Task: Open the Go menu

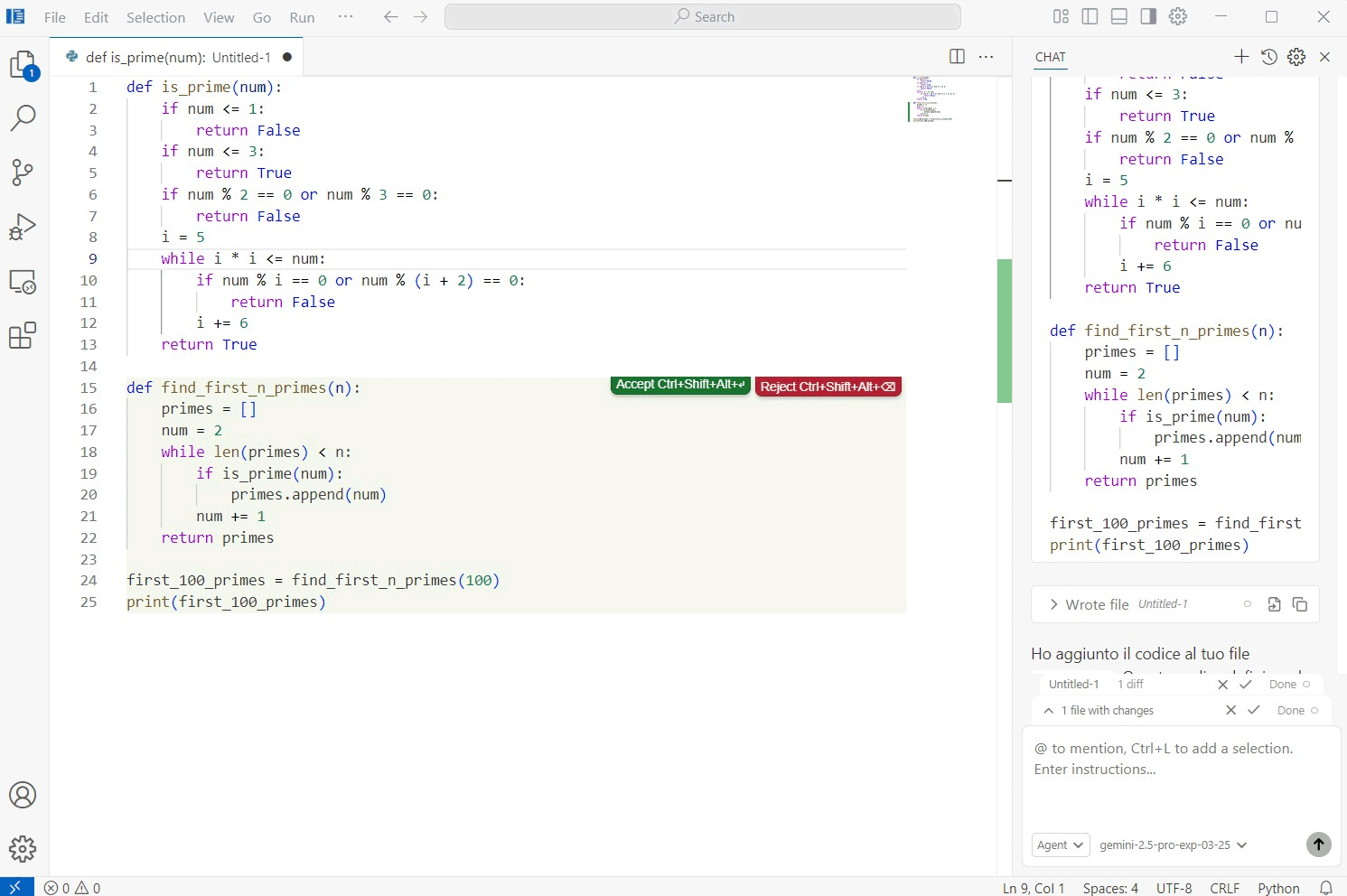Action: pos(262,17)
